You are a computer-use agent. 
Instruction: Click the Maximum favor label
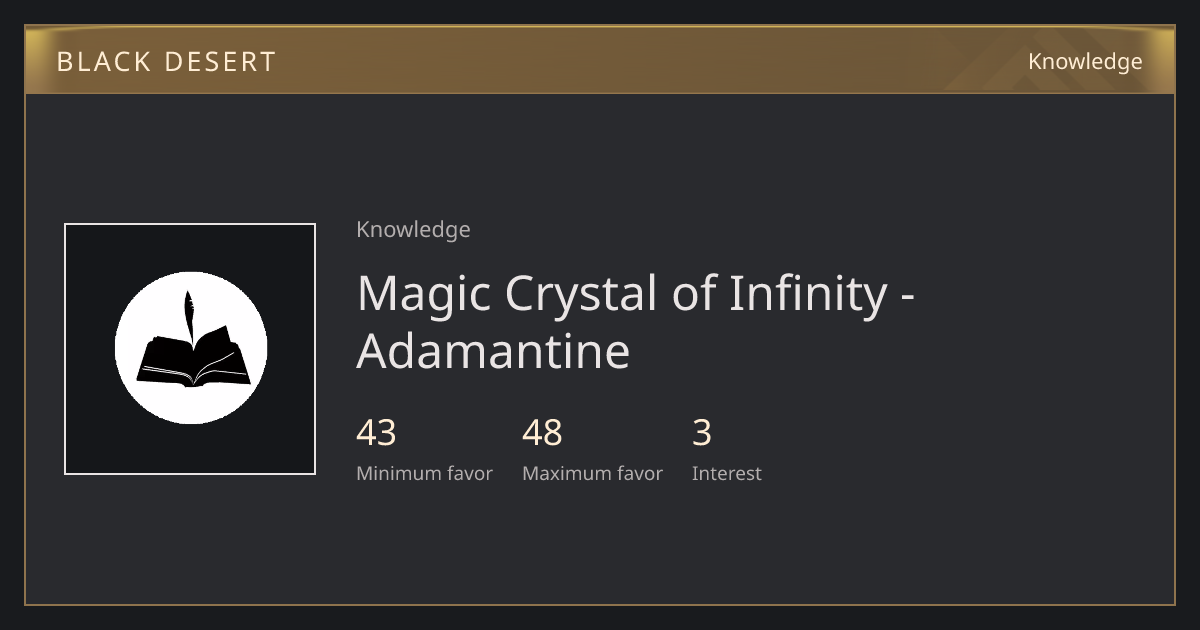pyautogui.click(x=592, y=474)
